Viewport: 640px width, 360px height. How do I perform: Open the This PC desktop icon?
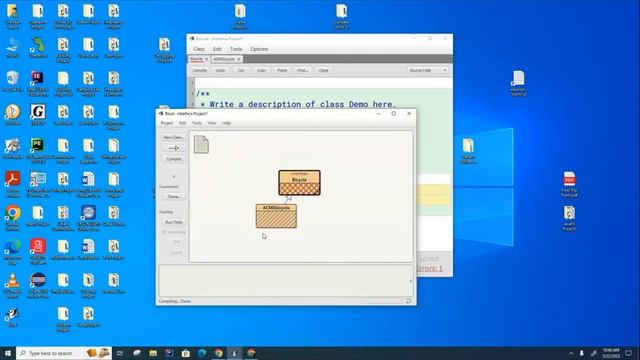pyautogui.click(x=13, y=48)
